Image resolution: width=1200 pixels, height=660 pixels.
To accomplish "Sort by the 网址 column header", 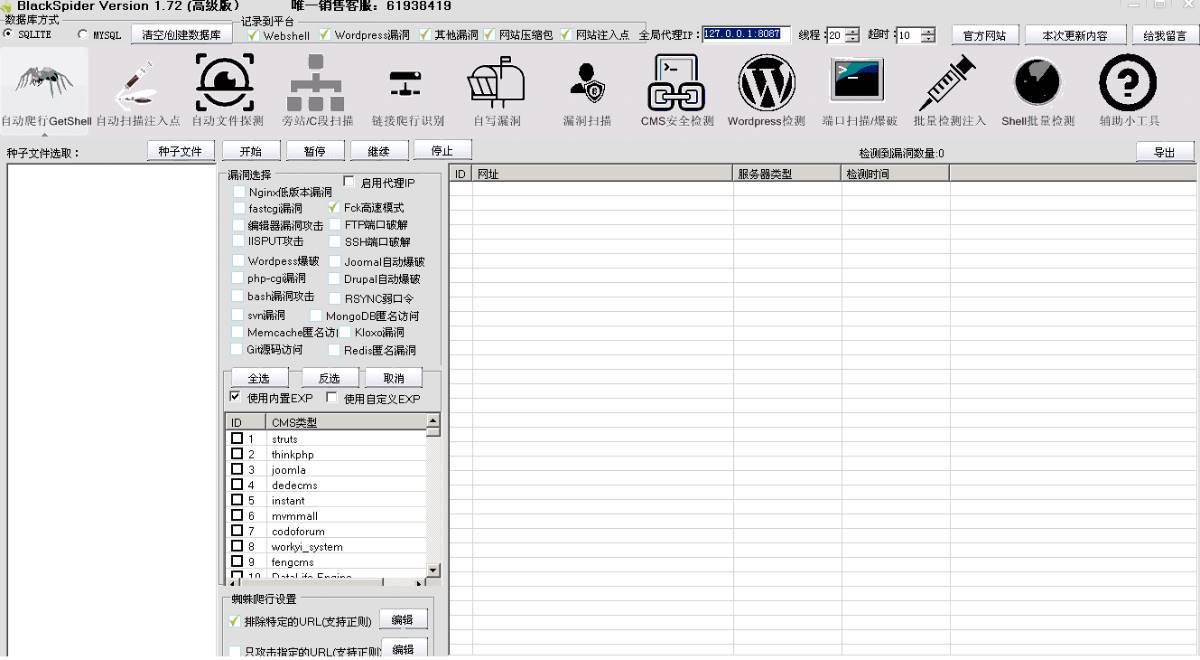I will pos(603,174).
